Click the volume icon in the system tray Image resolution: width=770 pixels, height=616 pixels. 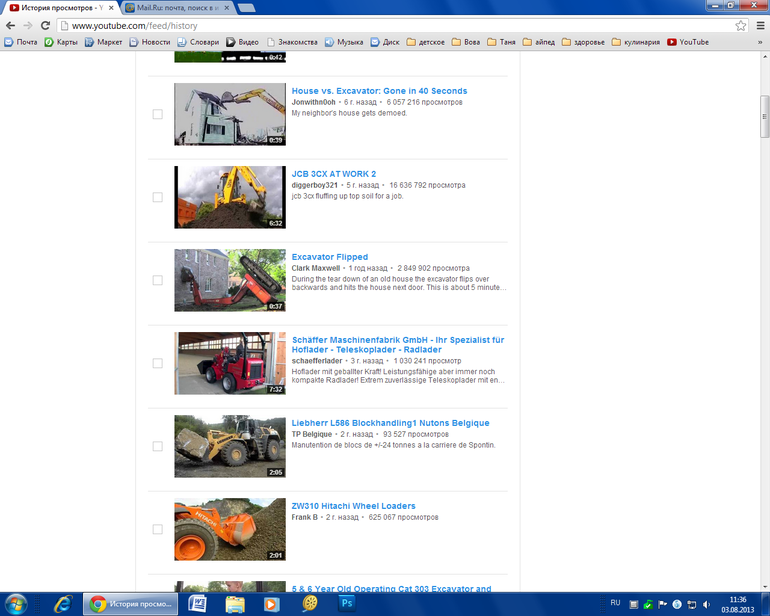706,604
